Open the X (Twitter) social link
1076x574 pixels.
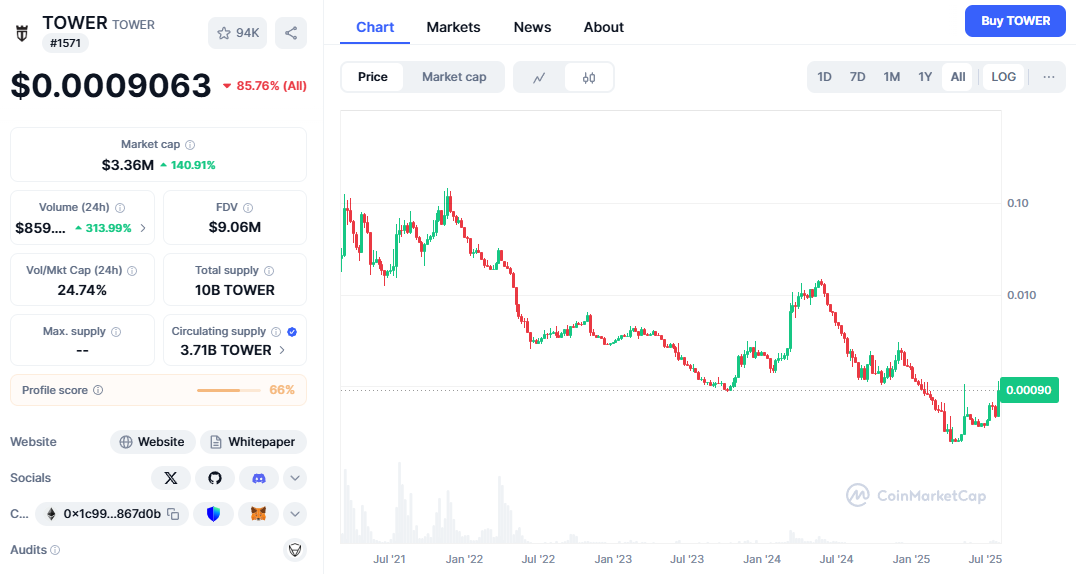[170, 478]
